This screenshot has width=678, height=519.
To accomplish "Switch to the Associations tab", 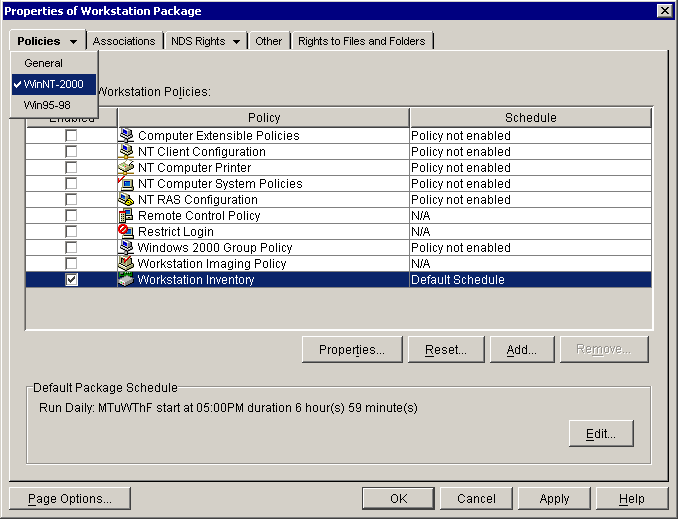I will pyautogui.click(x=124, y=41).
